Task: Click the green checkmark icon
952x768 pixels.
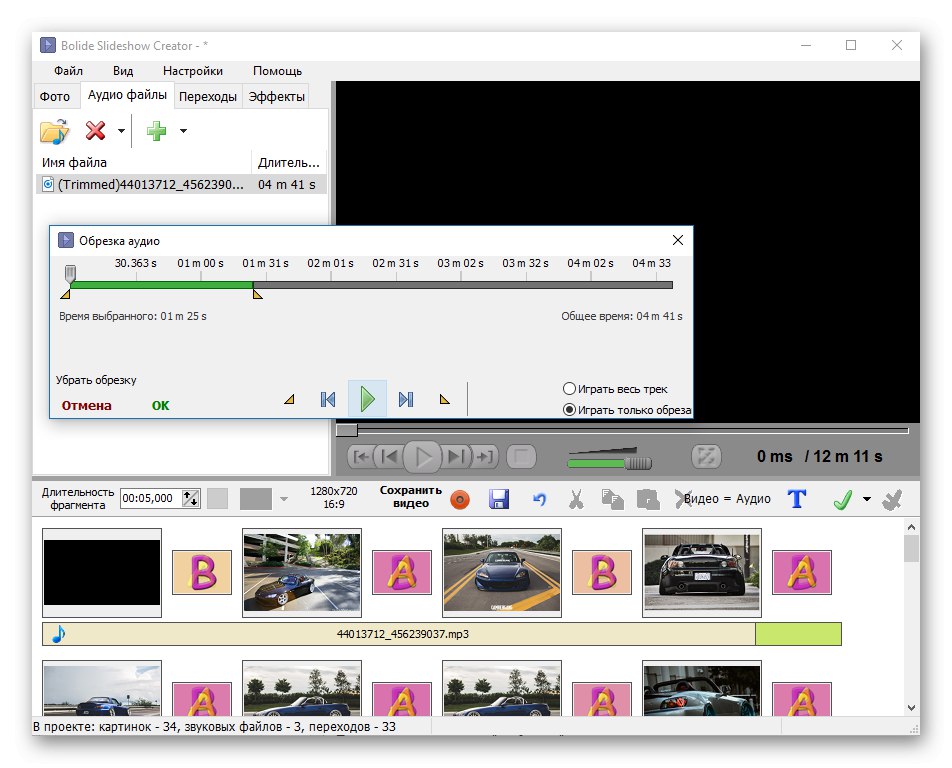Action: click(843, 499)
